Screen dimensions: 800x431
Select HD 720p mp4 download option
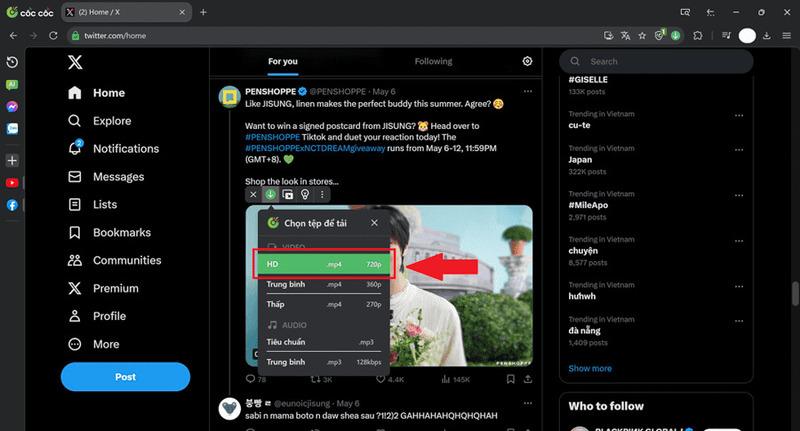[x=325, y=265]
